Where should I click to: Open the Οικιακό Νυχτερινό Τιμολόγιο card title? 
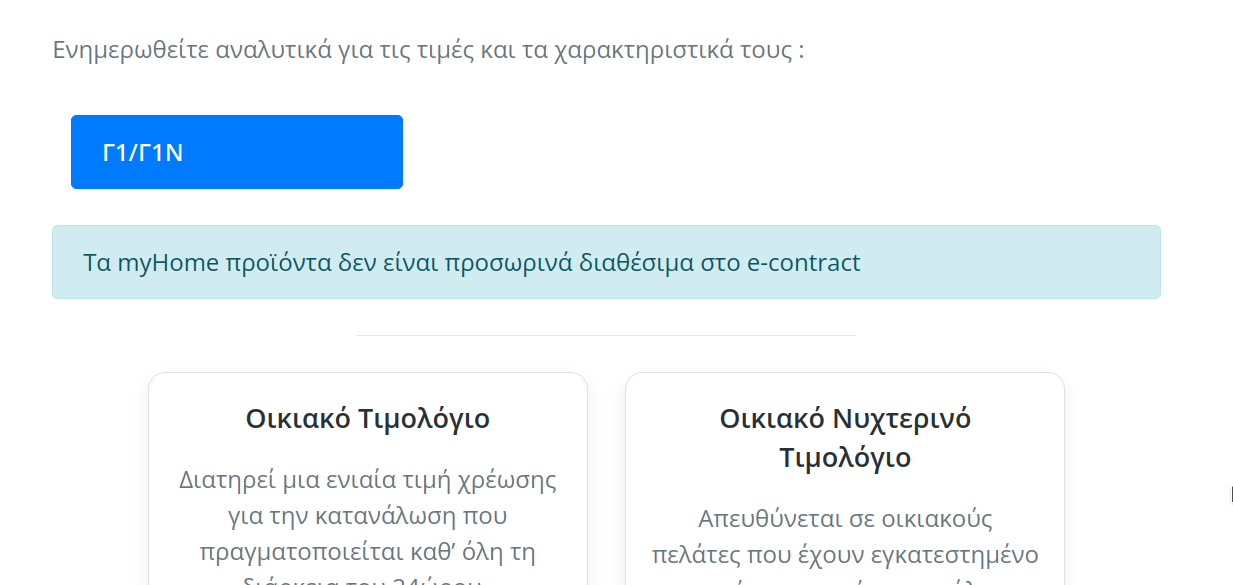(845, 438)
